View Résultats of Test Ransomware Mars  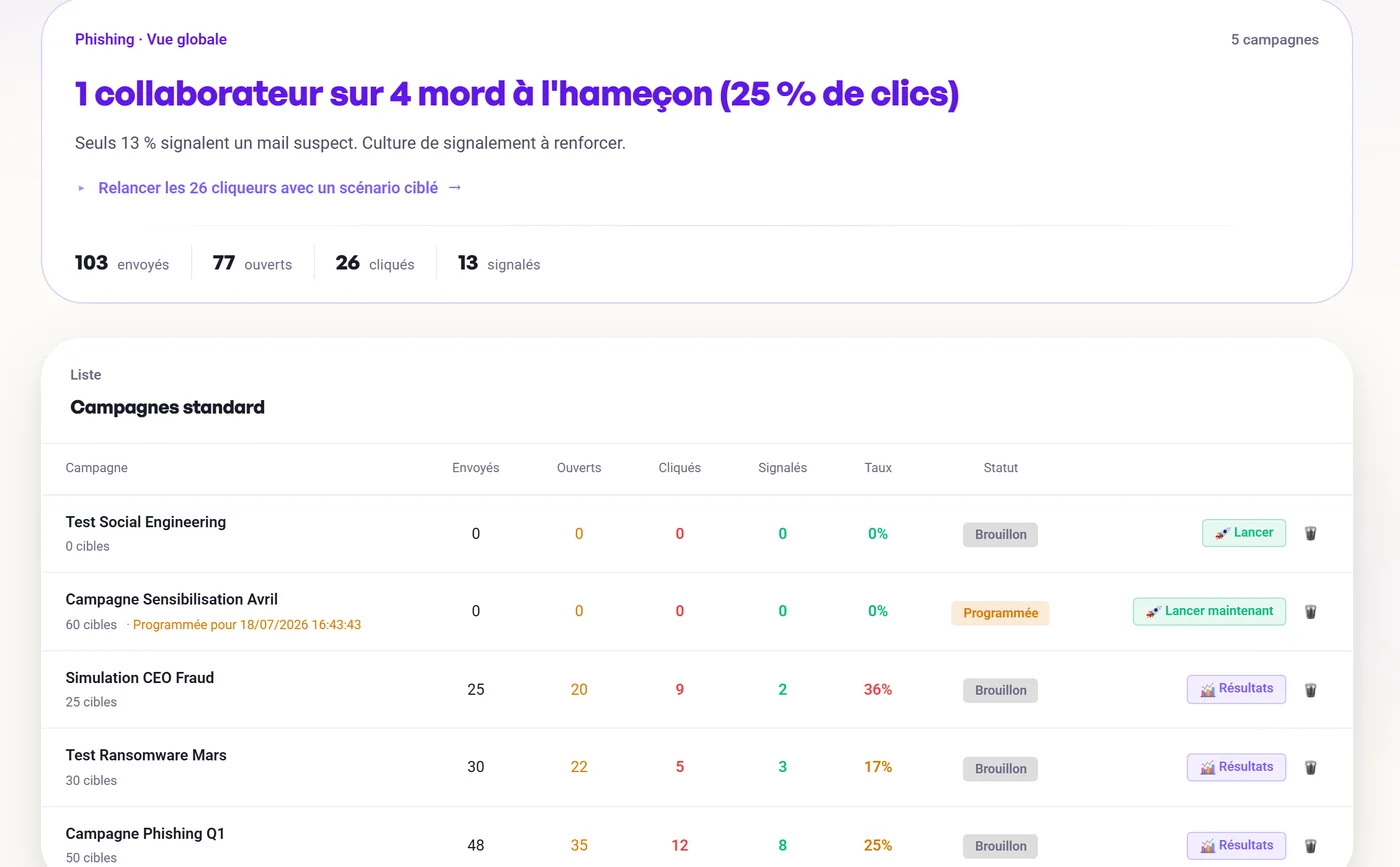(x=1236, y=767)
